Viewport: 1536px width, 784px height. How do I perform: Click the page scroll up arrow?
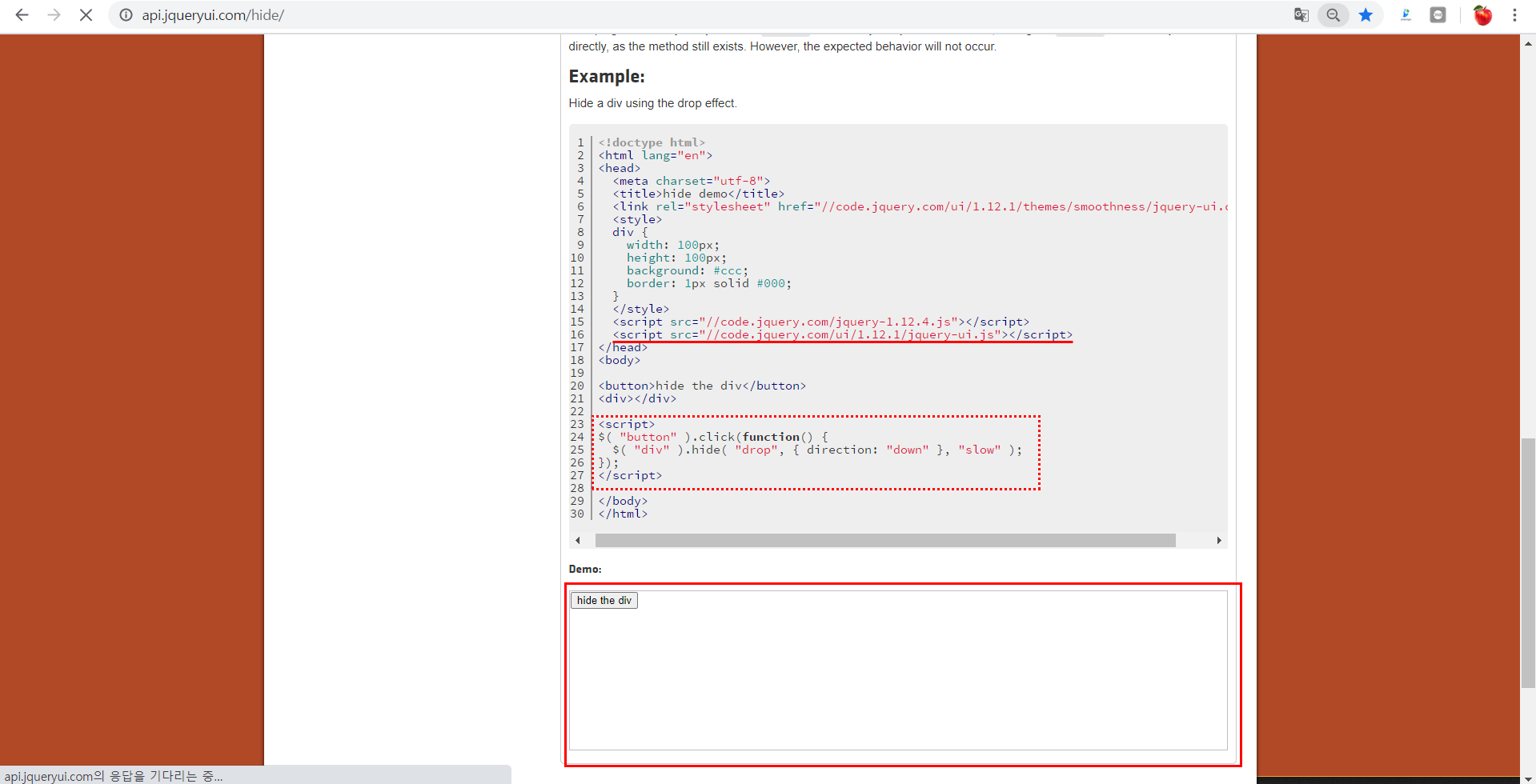(1528, 44)
